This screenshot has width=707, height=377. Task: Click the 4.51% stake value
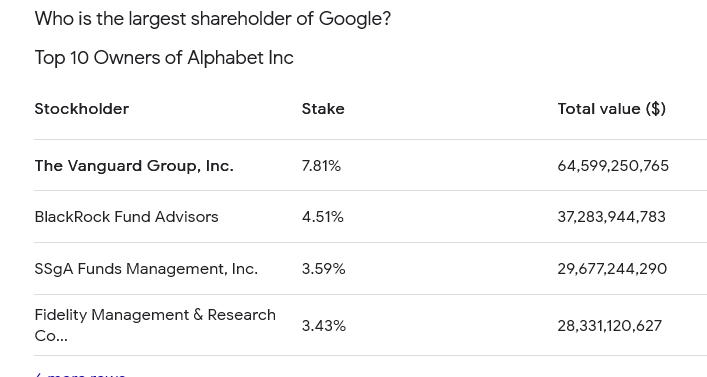click(323, 217)
